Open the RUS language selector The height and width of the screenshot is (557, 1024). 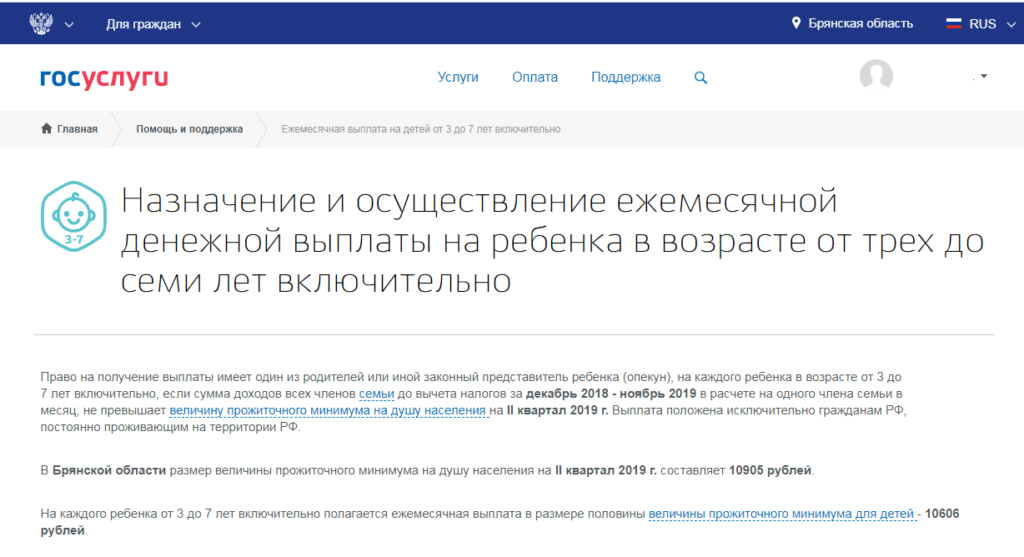point(991,24)
